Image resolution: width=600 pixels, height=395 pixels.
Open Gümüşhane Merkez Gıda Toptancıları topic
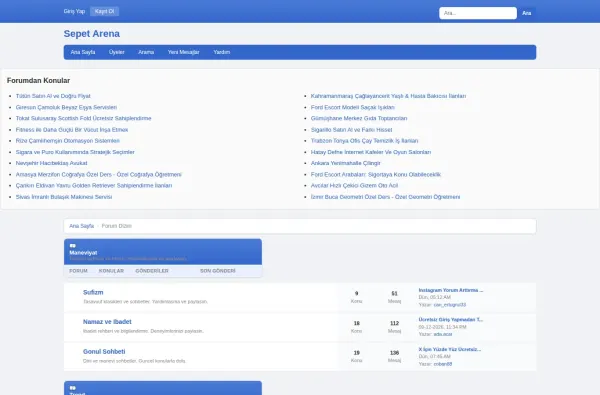click(359, 119)
